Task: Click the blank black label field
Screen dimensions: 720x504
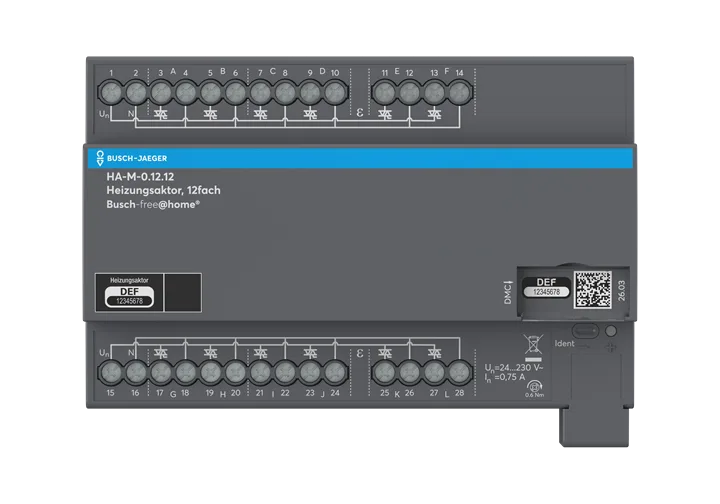Action: tap(183, 292)
